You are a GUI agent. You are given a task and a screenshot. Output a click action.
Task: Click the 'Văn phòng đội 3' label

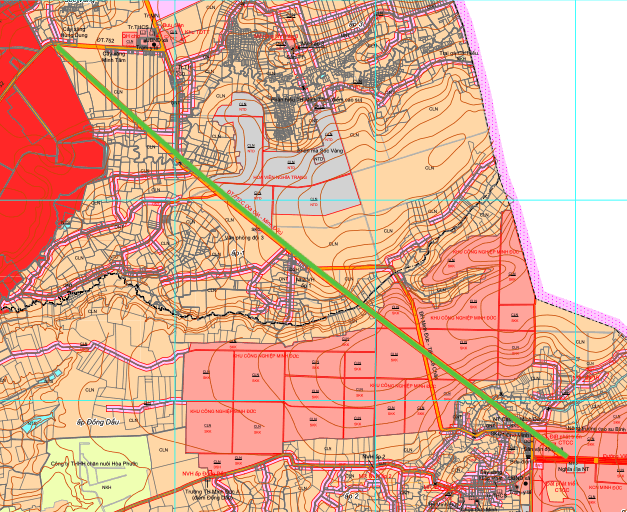[245, 238]
